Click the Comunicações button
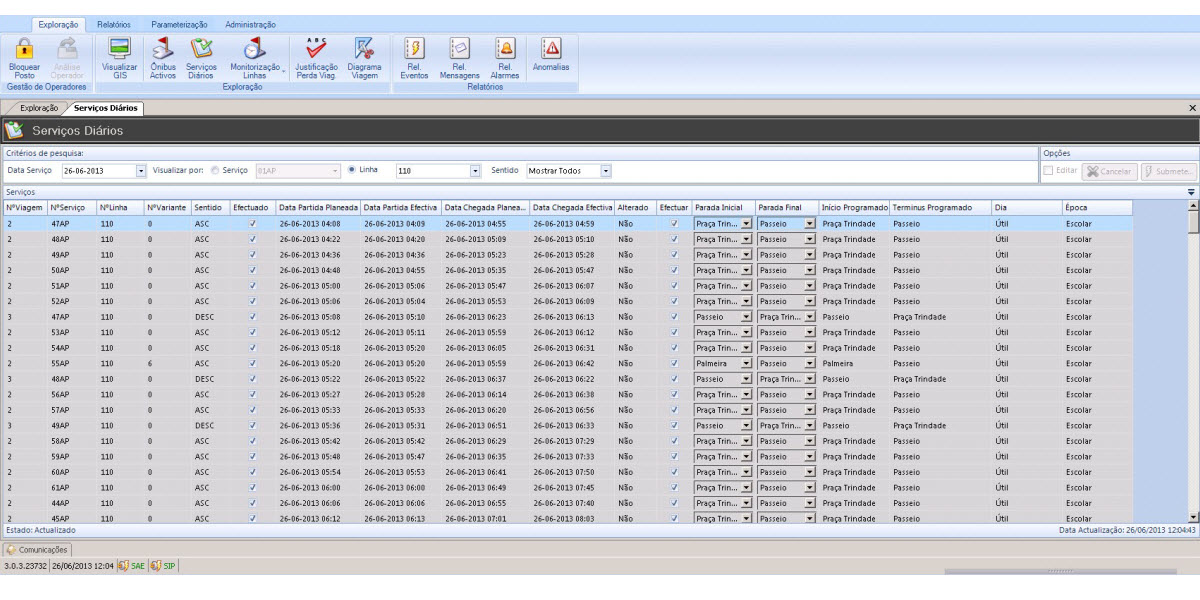Screen dimensions: 1200x600 pos(37,550)
